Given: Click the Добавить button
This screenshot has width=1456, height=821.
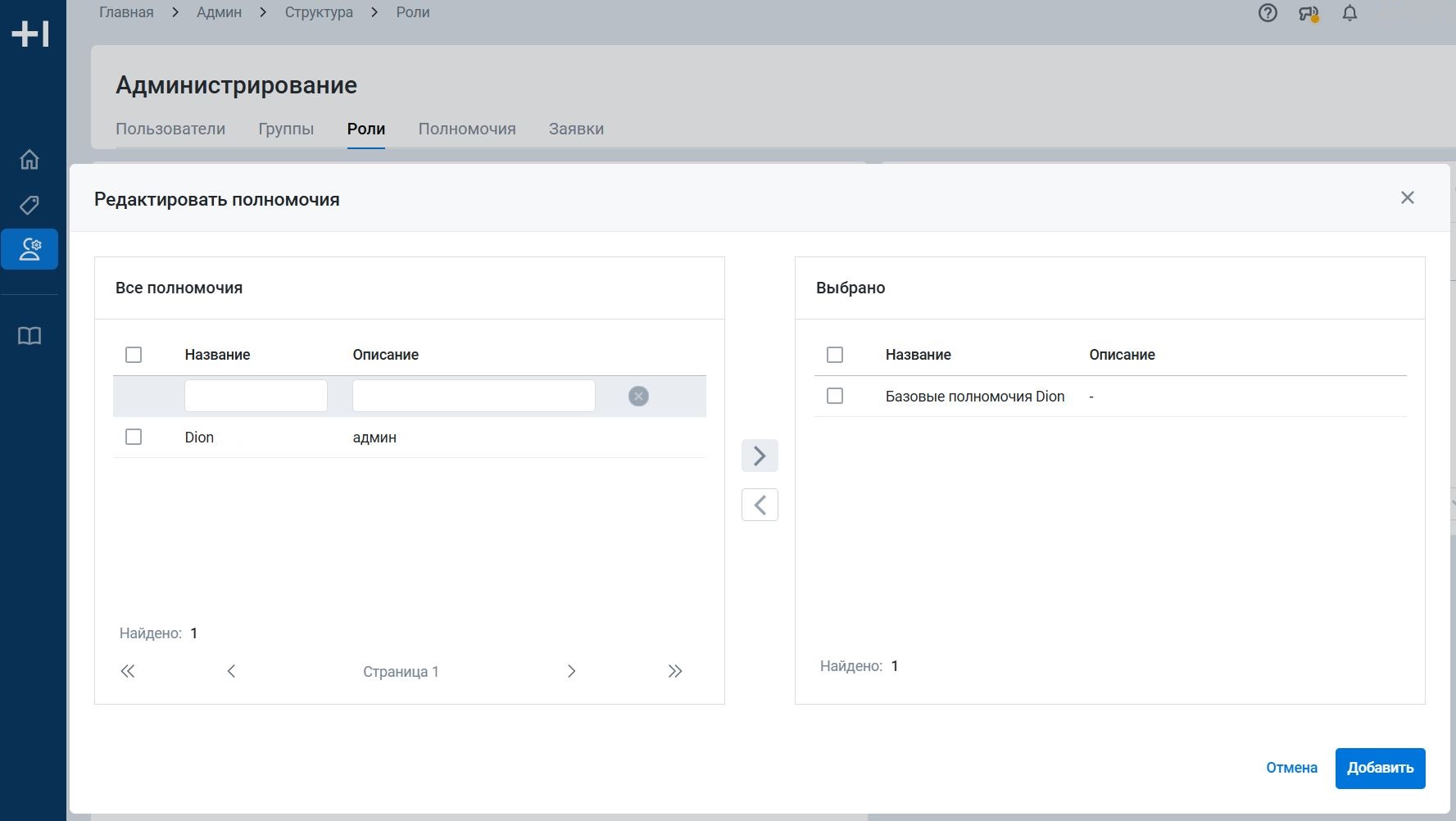Looking at the screenshot, I should 1380,769.
